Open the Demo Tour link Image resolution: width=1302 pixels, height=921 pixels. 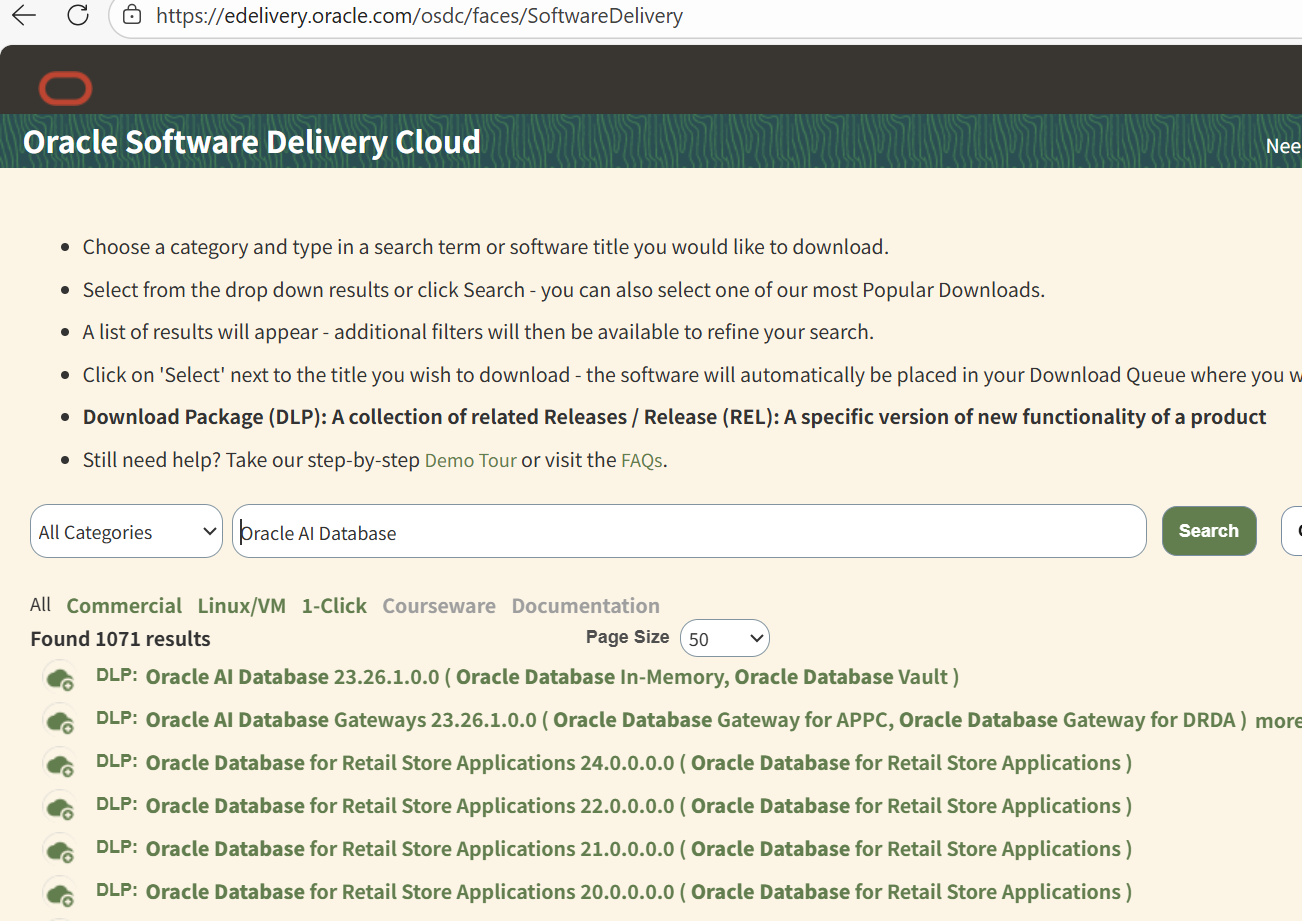click(x=471, y=461)
